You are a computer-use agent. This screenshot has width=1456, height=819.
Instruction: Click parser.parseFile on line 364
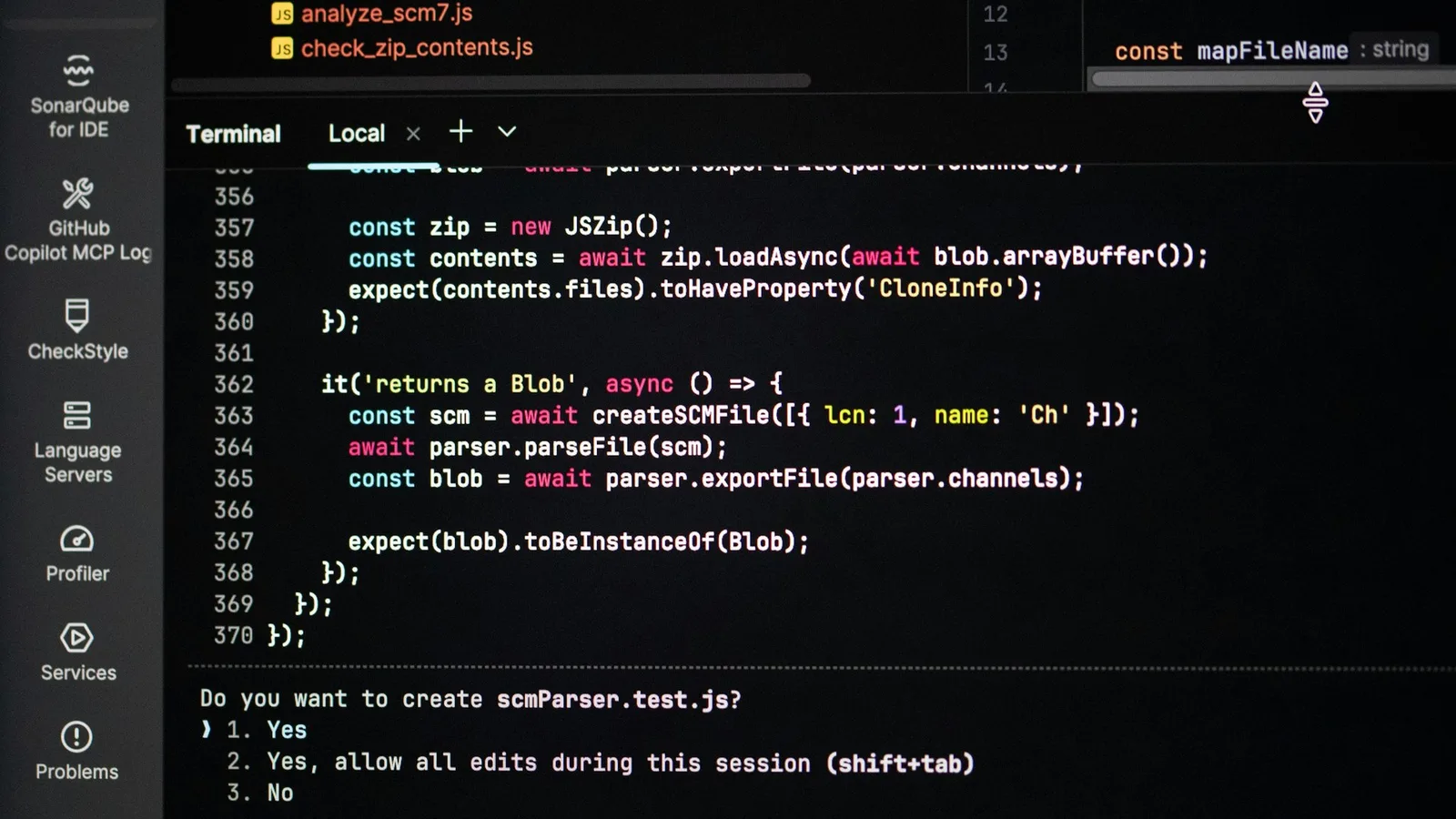coord(537,447)
